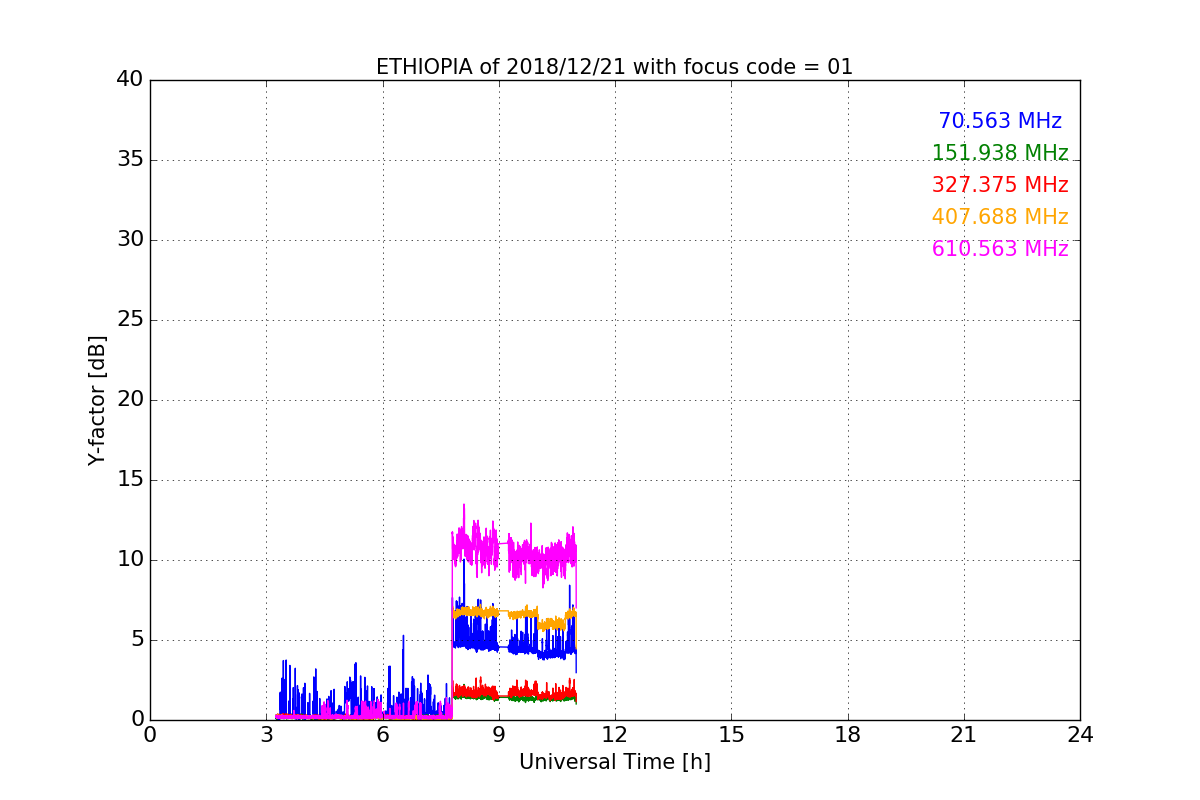
Task: Click the y-axis tick value 25
Action: 130,320
